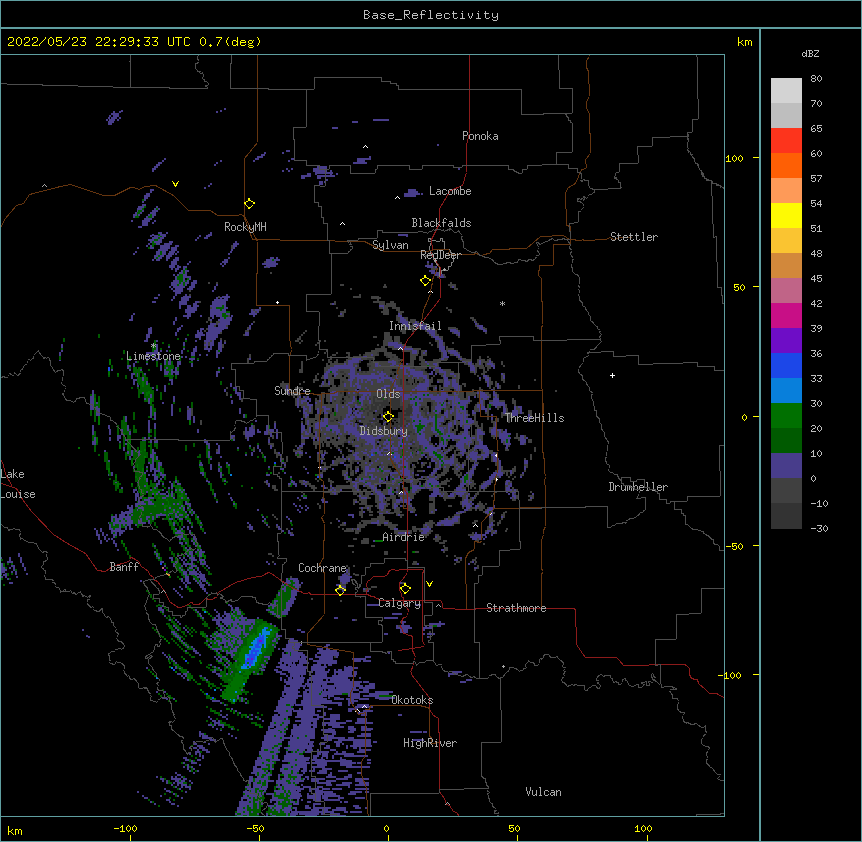The image size is (862, 842).
Task: Select the green swatch between 30 and 20
Action: (x=786, y=416)
